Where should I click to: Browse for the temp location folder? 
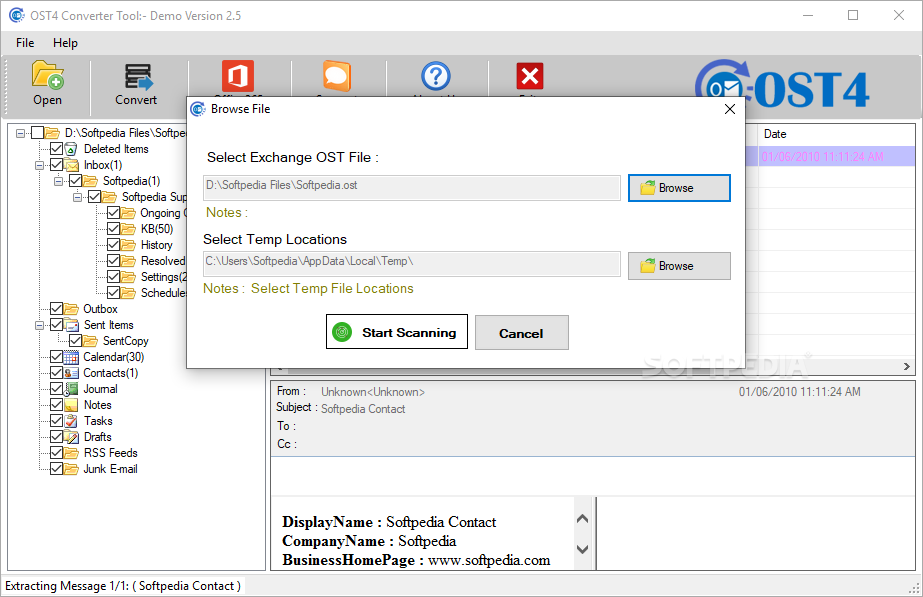click(679, 266)
